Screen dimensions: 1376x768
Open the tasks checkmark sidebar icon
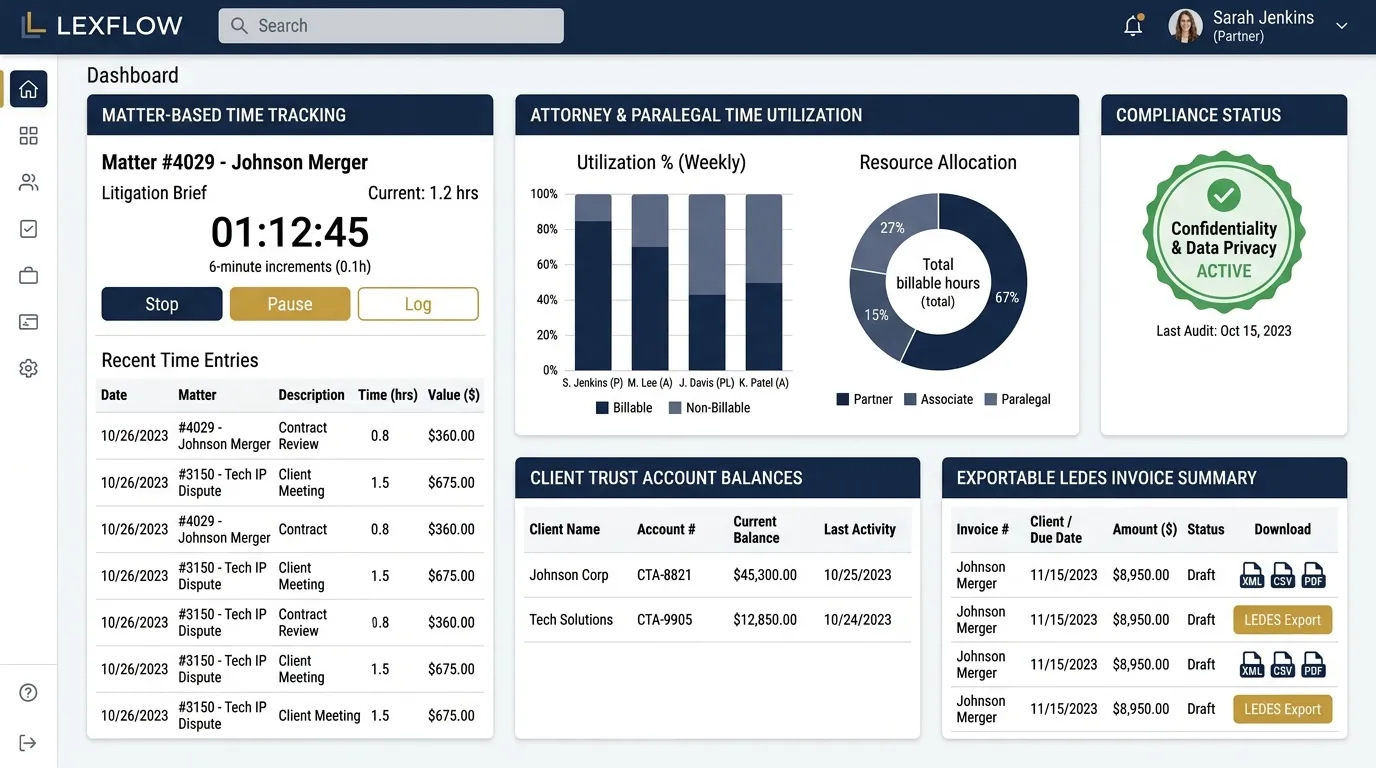pyautogui.click(x=28, y=229)
